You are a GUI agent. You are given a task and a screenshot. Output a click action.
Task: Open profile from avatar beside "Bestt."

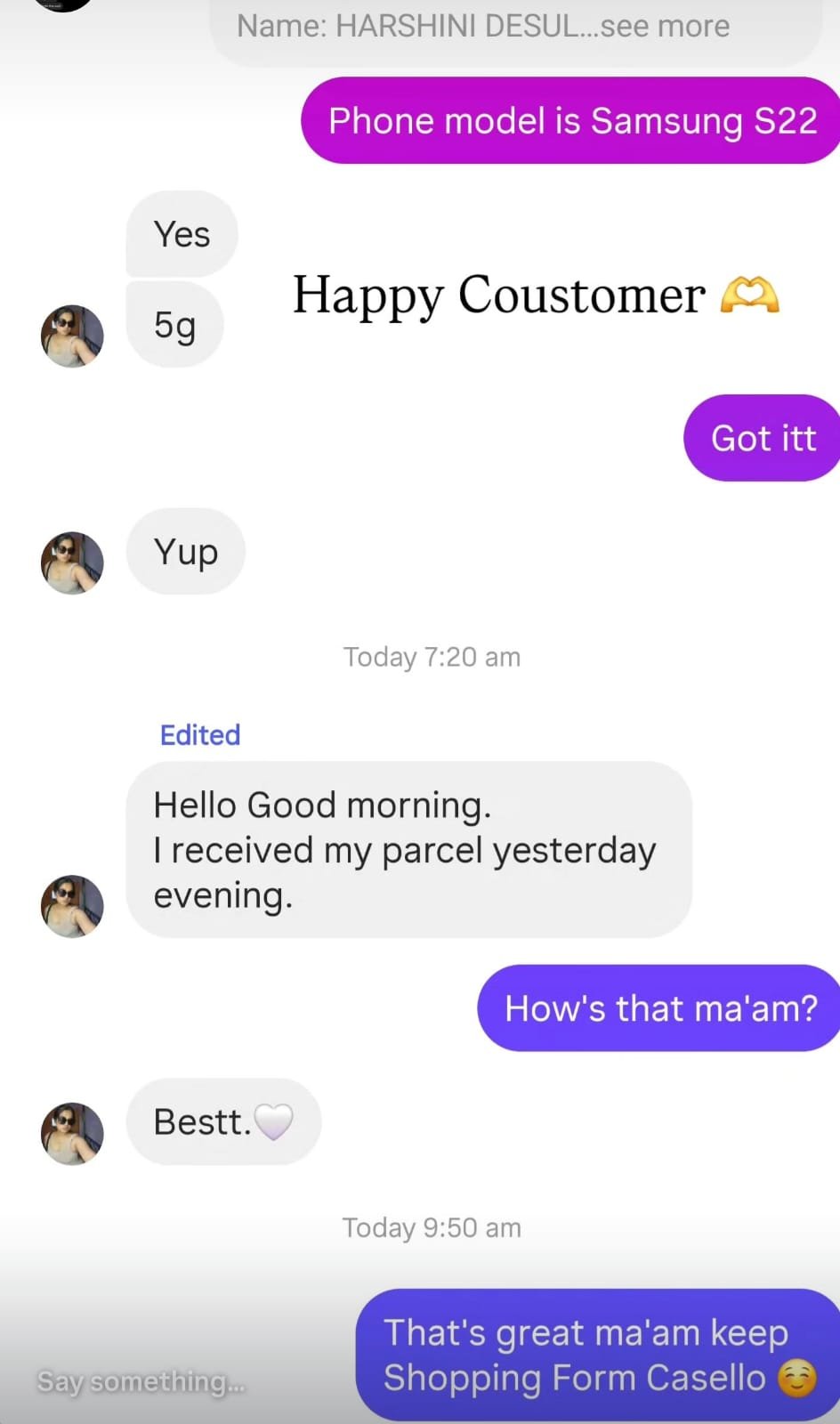[72, 1134]
